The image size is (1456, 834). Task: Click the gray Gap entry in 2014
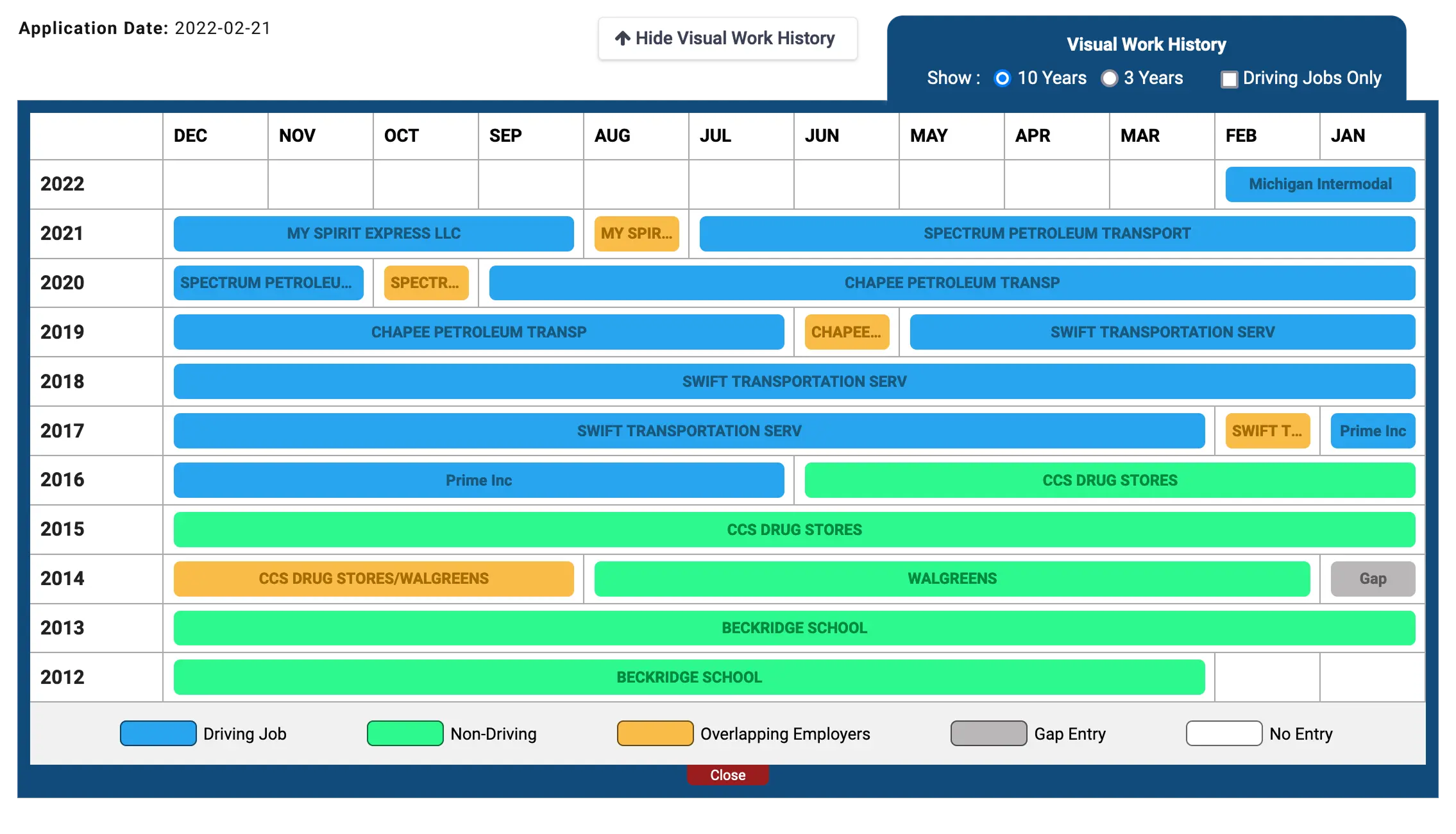(x=1373, y=579)
